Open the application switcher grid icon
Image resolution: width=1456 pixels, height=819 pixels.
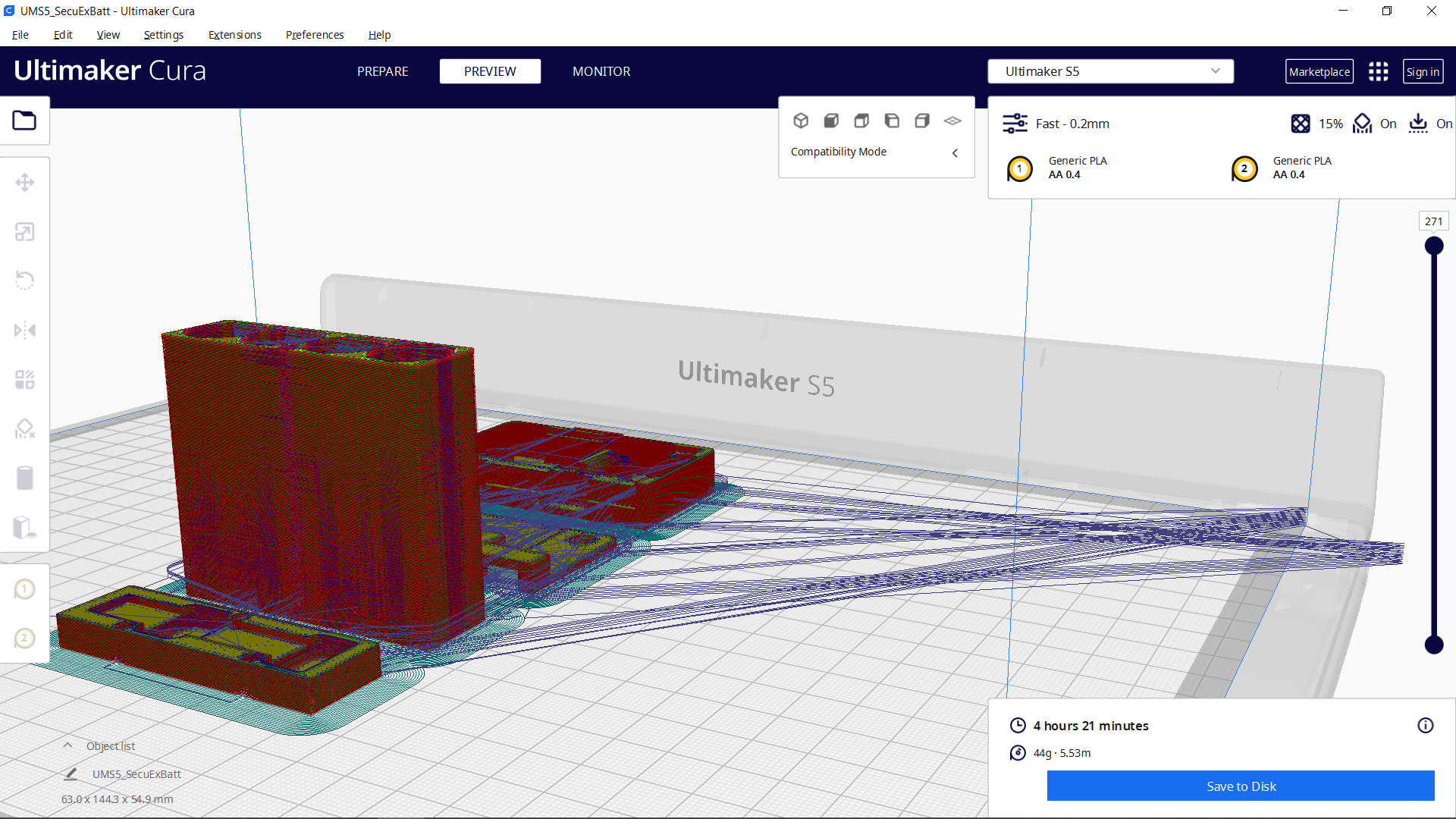[x=1378, y=71]
